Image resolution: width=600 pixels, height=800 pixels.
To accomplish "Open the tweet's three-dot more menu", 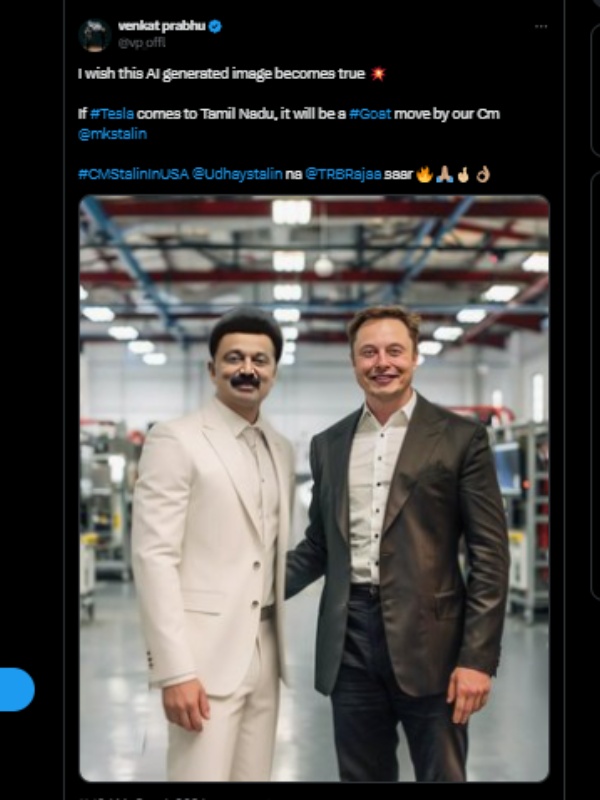I will pyautogui.click(x=540, y=26).
